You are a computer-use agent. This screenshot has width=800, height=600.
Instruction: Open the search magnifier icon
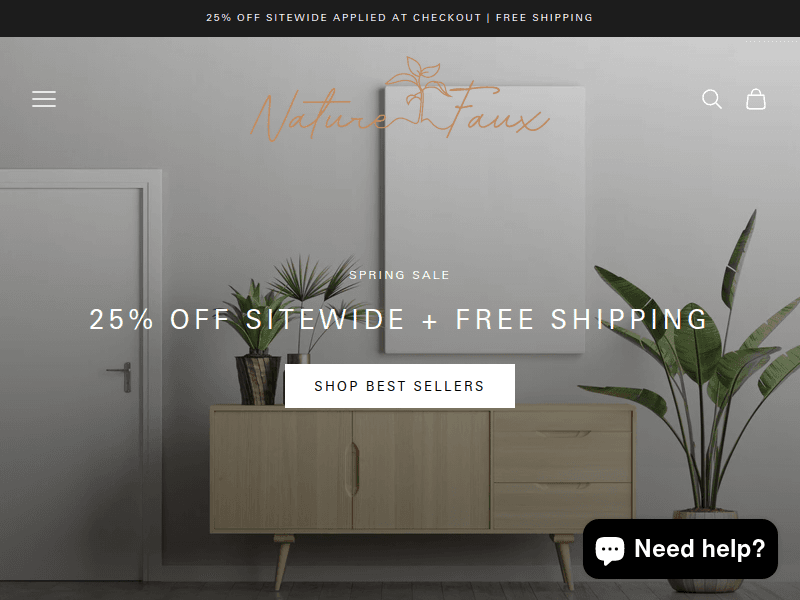[x=712, y=99]
